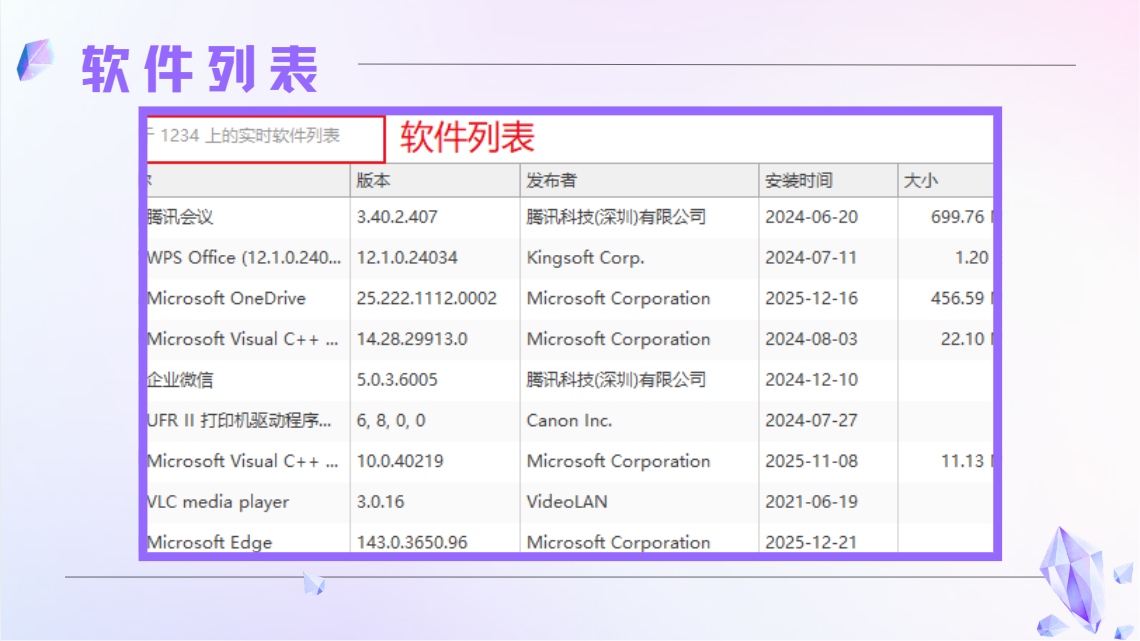Click 腾讯科技 publisher in 腾讯会议 row
The image size is (1140, 641).
(617, 217)
